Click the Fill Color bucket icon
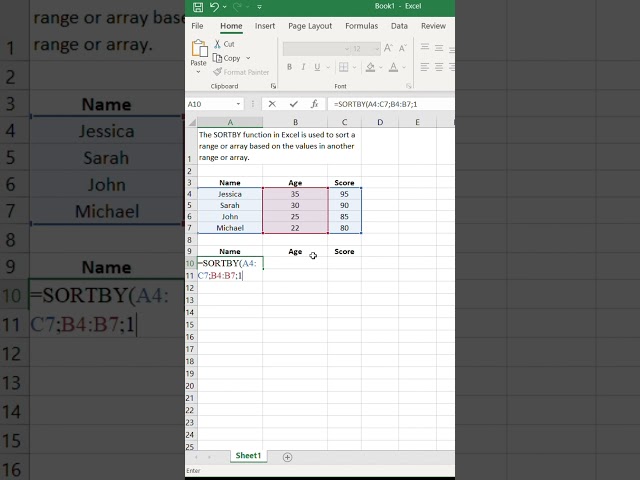 click(x=370, y=67)
